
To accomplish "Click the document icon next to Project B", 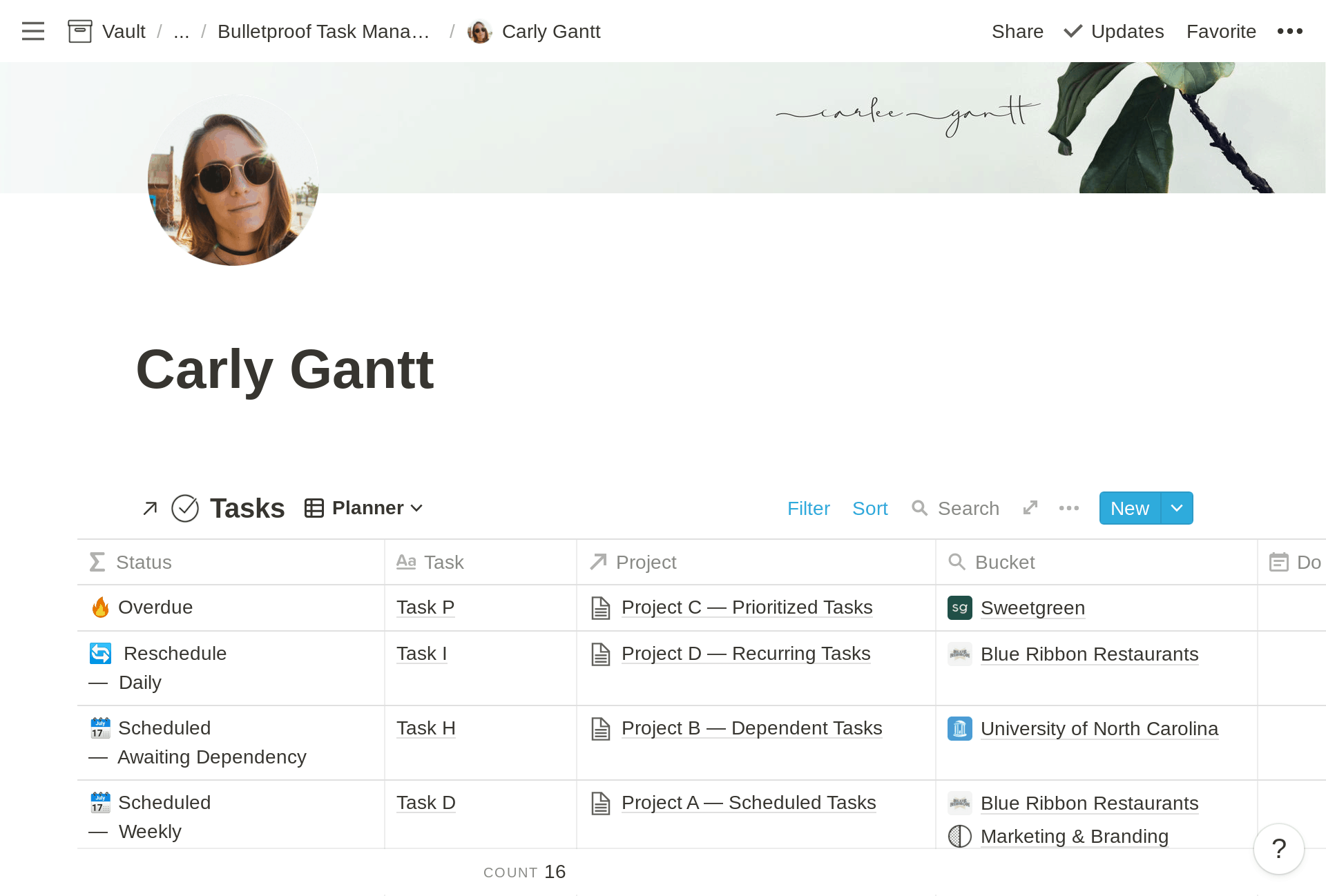I will pos(600,728).
